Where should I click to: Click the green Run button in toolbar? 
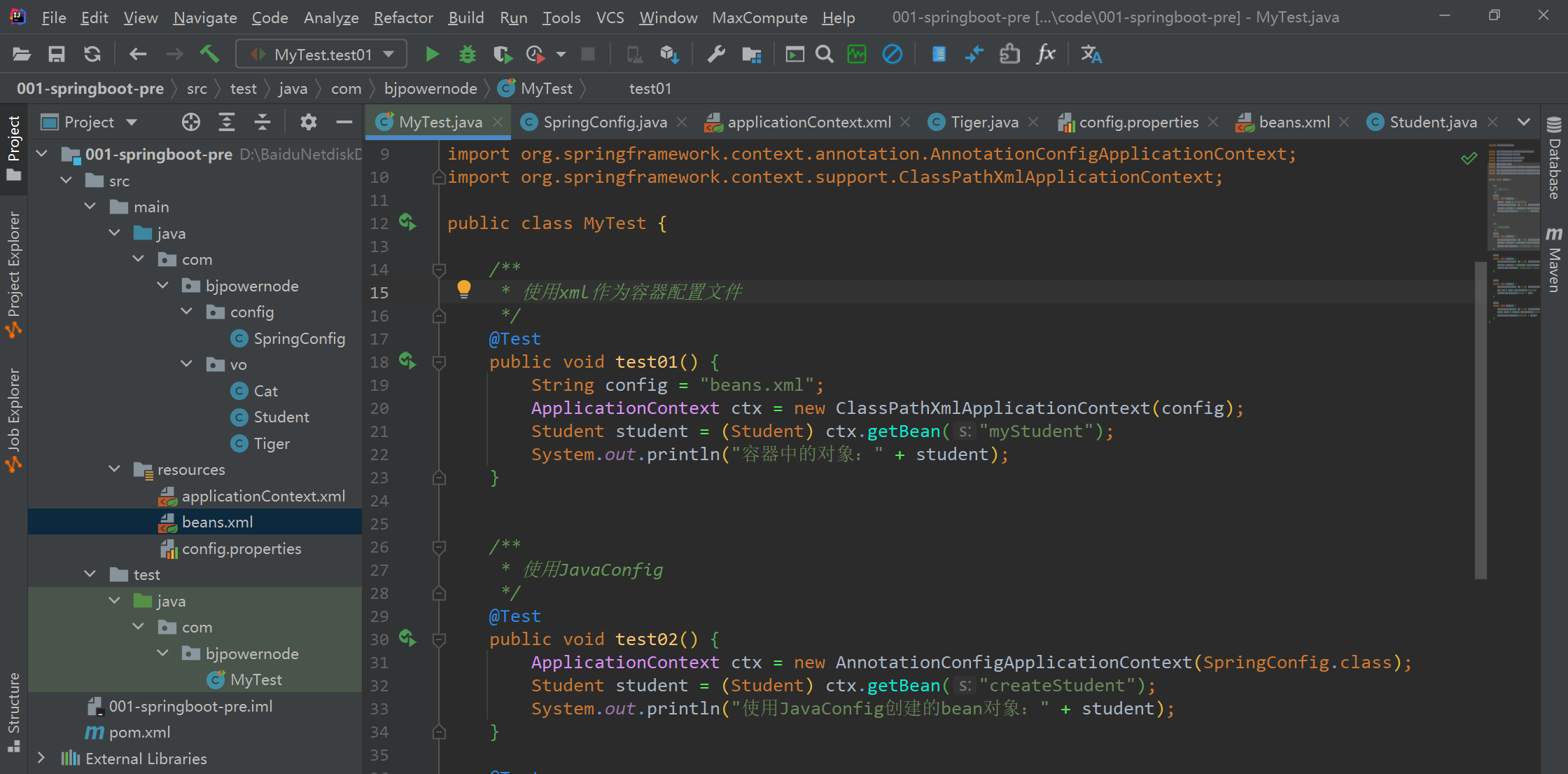[432, 54]
